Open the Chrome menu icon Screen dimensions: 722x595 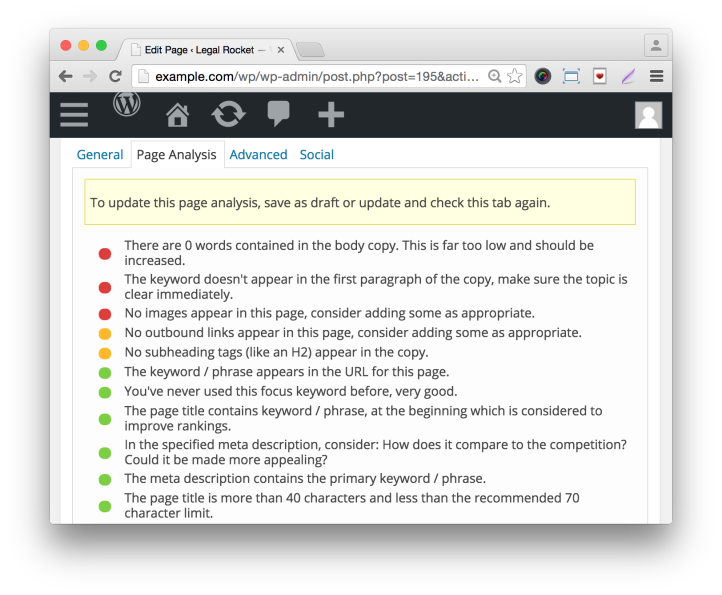656,76
